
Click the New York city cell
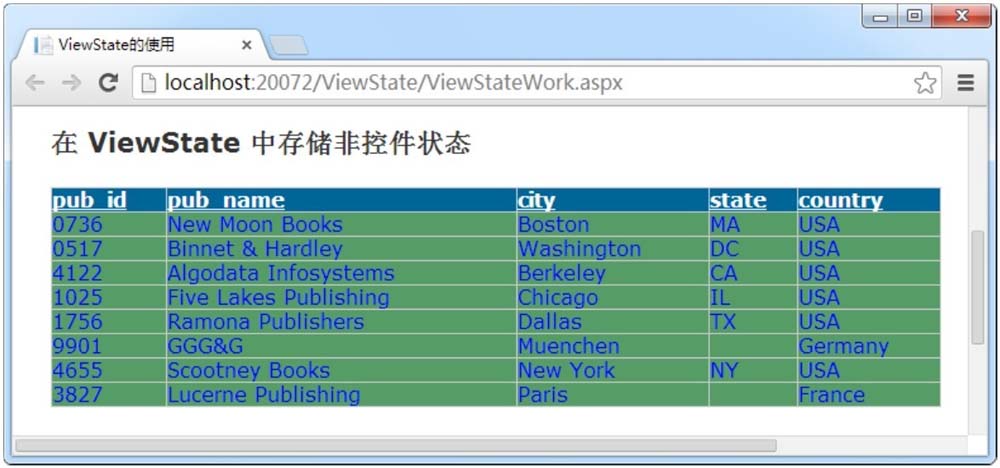pos(612,370)
